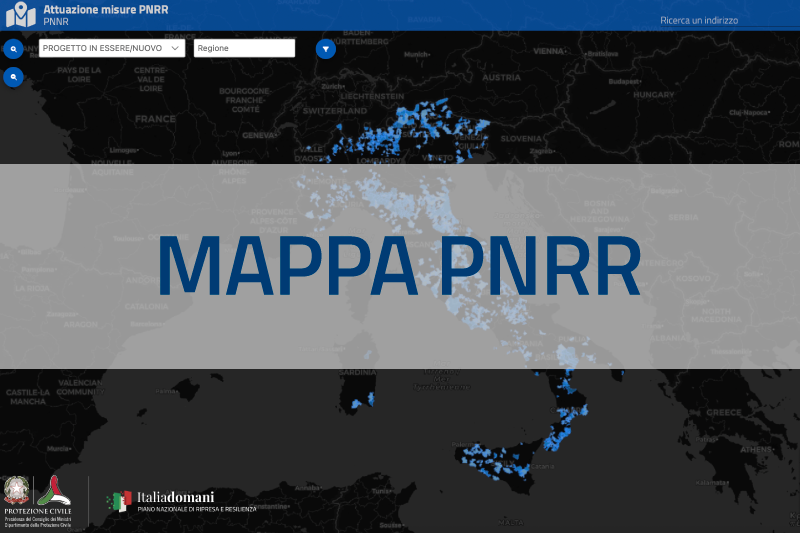Click the Ricerca un indirizzo search field

click(729, 20)
